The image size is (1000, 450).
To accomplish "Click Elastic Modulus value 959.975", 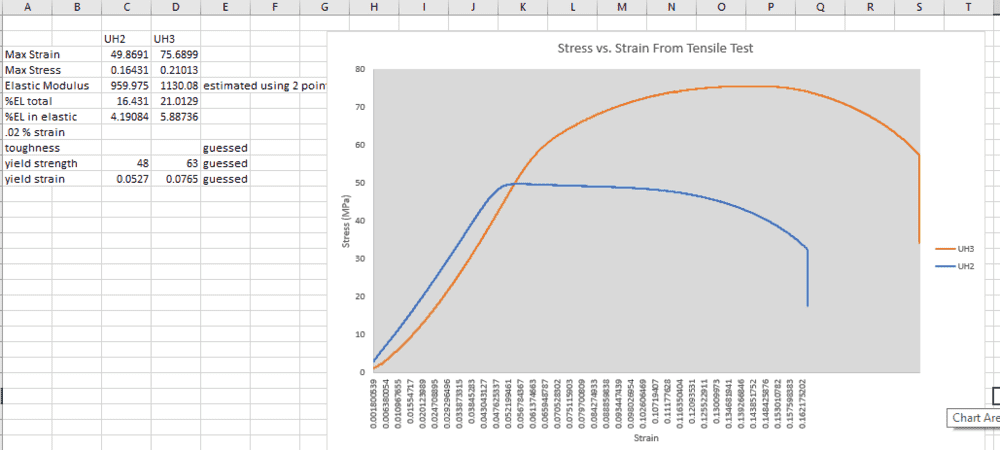I will (x=126, y=86).
